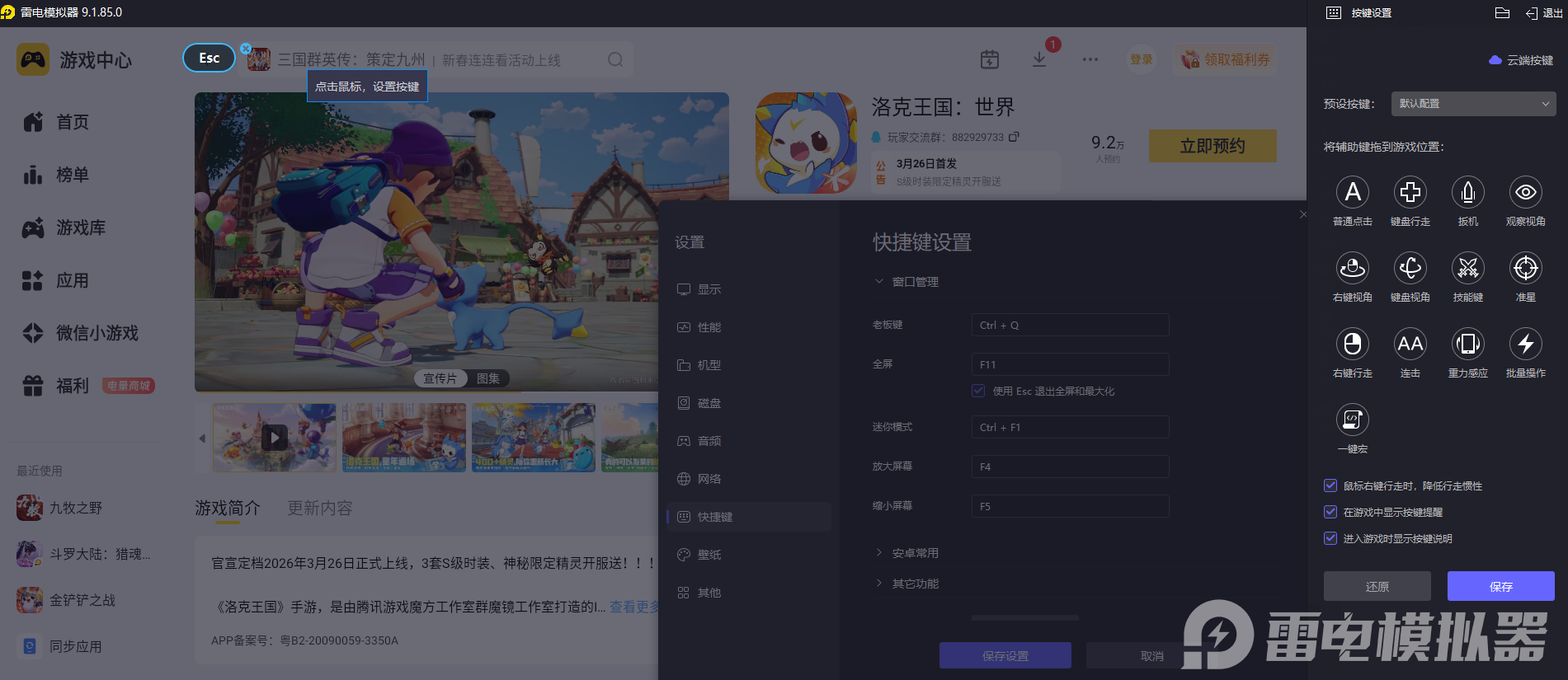
Task: Toggle 在游戏中显示按键提醒 checkbox
Action: (1330, 512)
